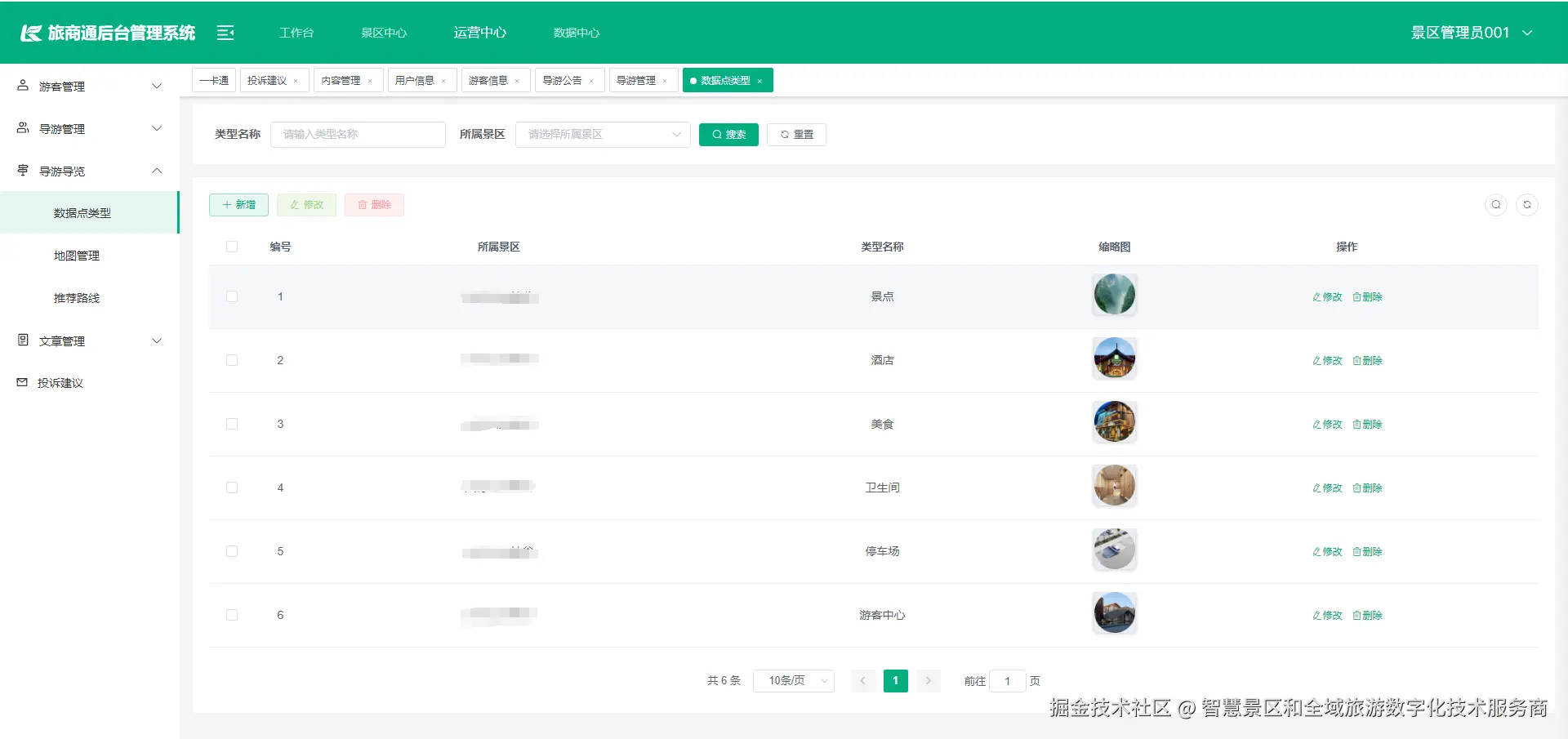Check the select-all checkbox in table header
Image resolution: width=1568 pixels, height=739 pixels.
coord(232,246)
